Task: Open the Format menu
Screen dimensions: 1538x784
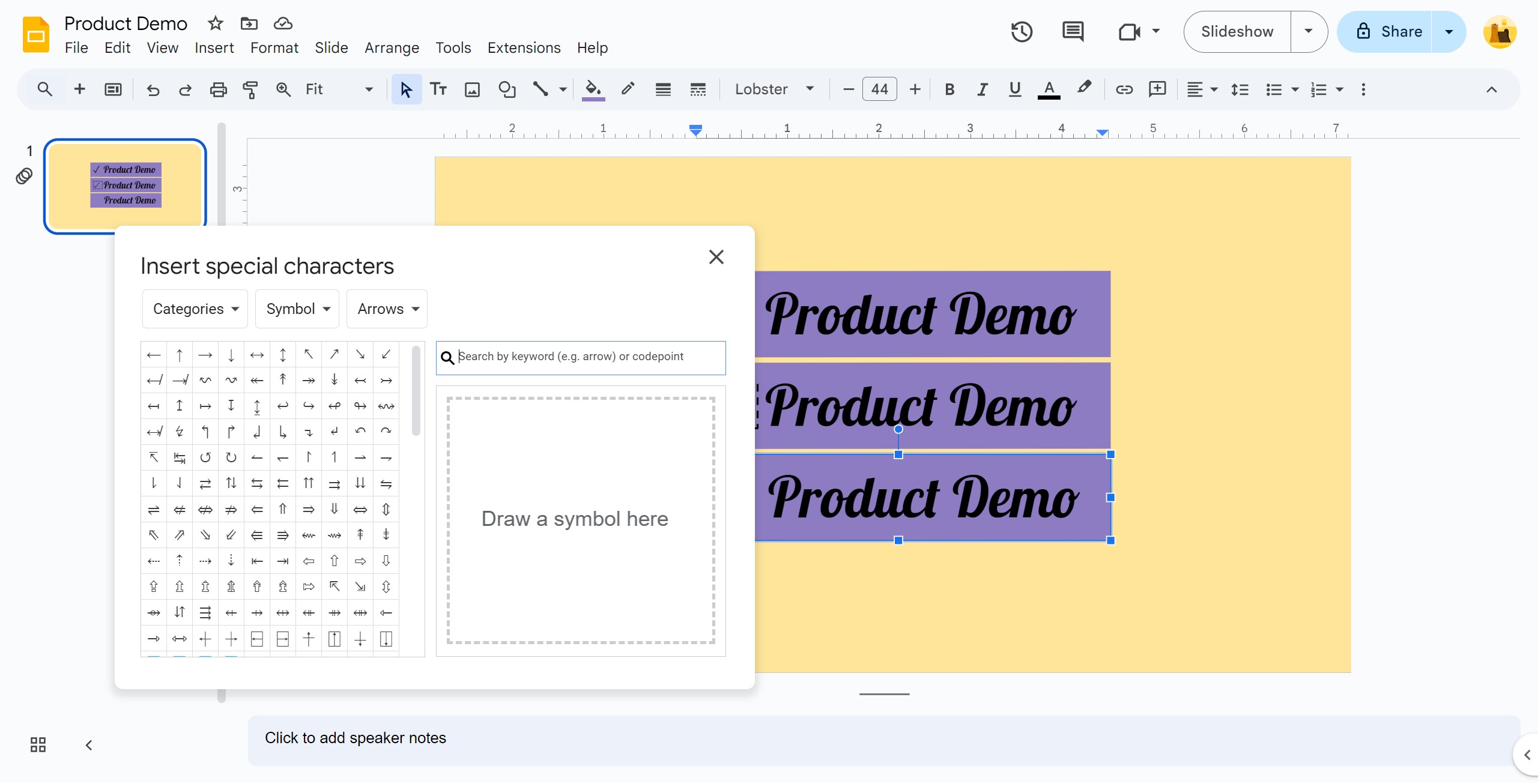Action: pos(274,48)
